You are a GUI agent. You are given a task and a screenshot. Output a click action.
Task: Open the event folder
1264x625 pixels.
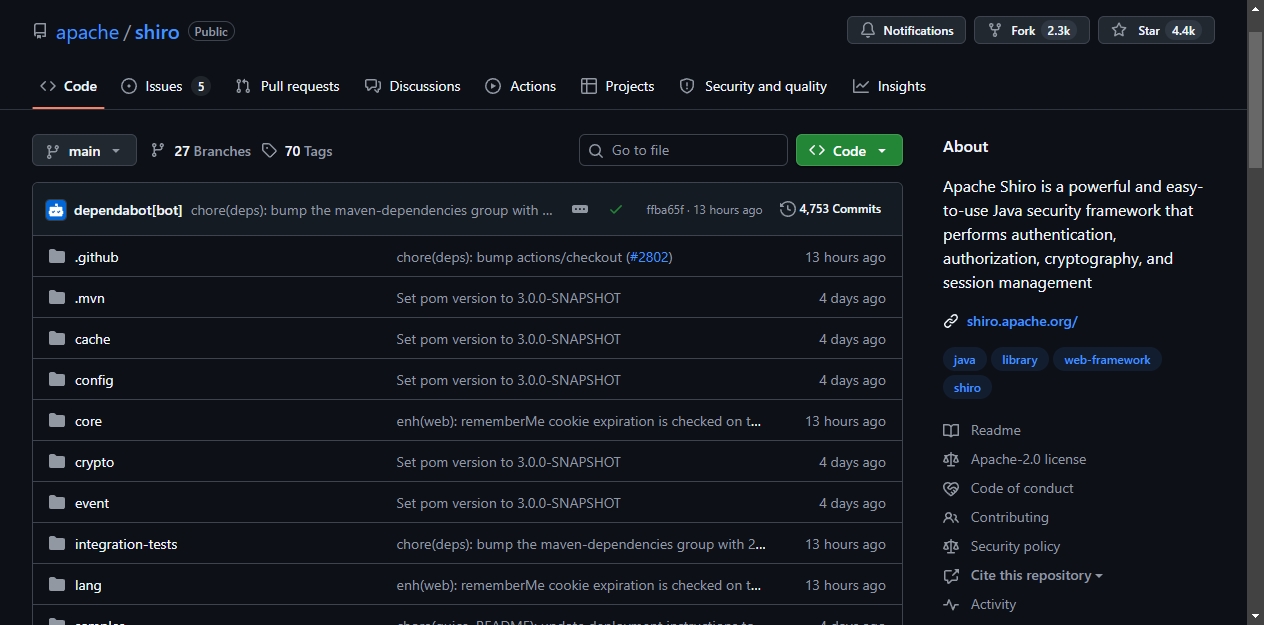click(92, 503)
